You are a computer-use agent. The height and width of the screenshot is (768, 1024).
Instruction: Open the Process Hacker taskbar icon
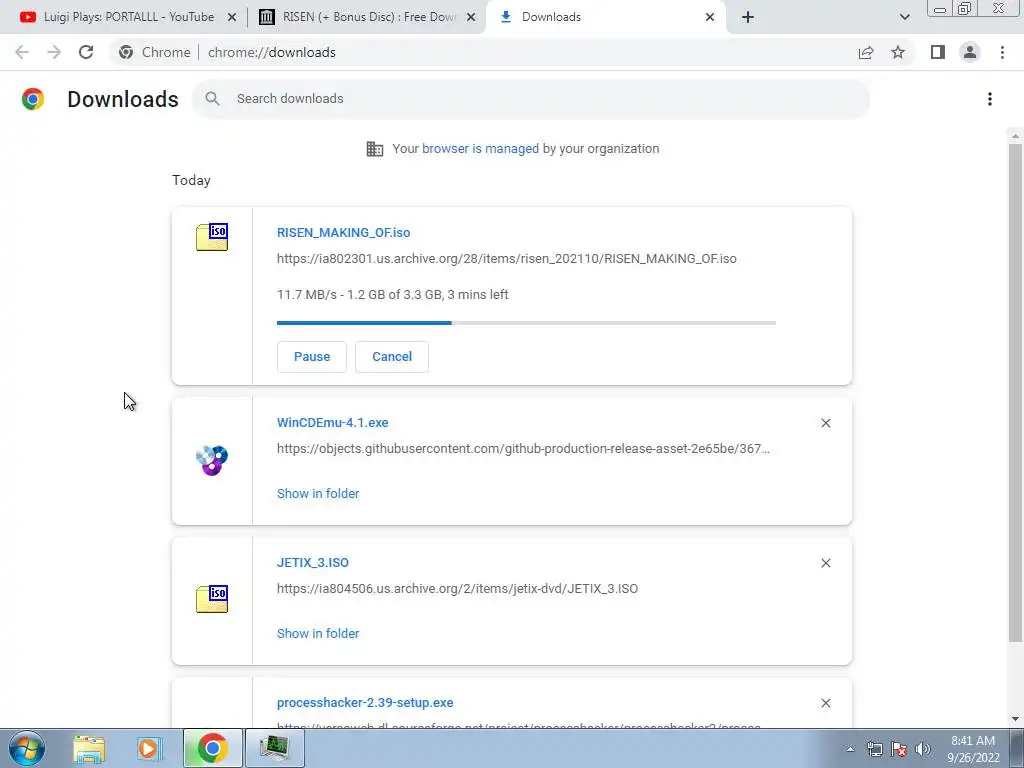(274, 748)
